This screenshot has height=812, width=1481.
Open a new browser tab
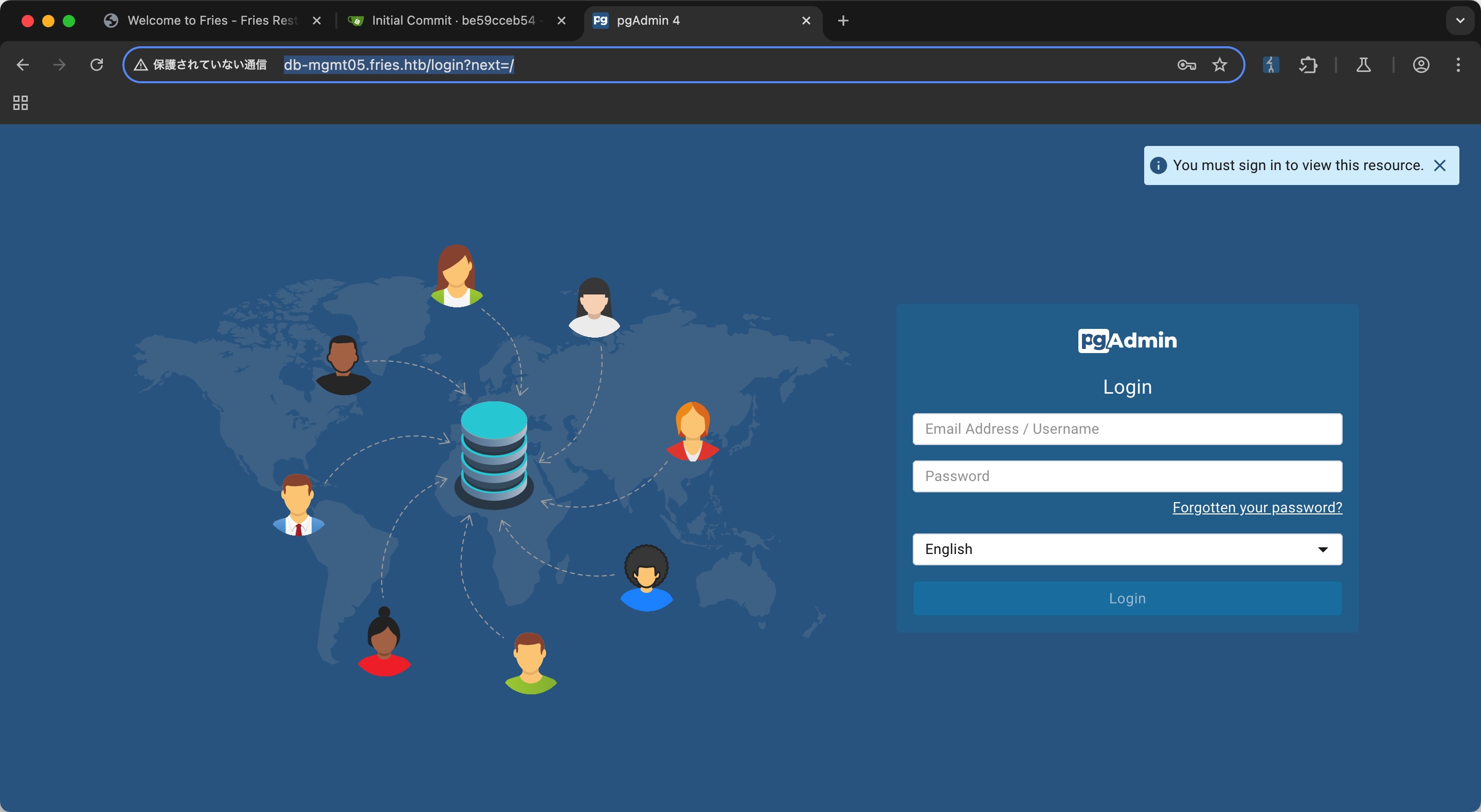(843, 21)
